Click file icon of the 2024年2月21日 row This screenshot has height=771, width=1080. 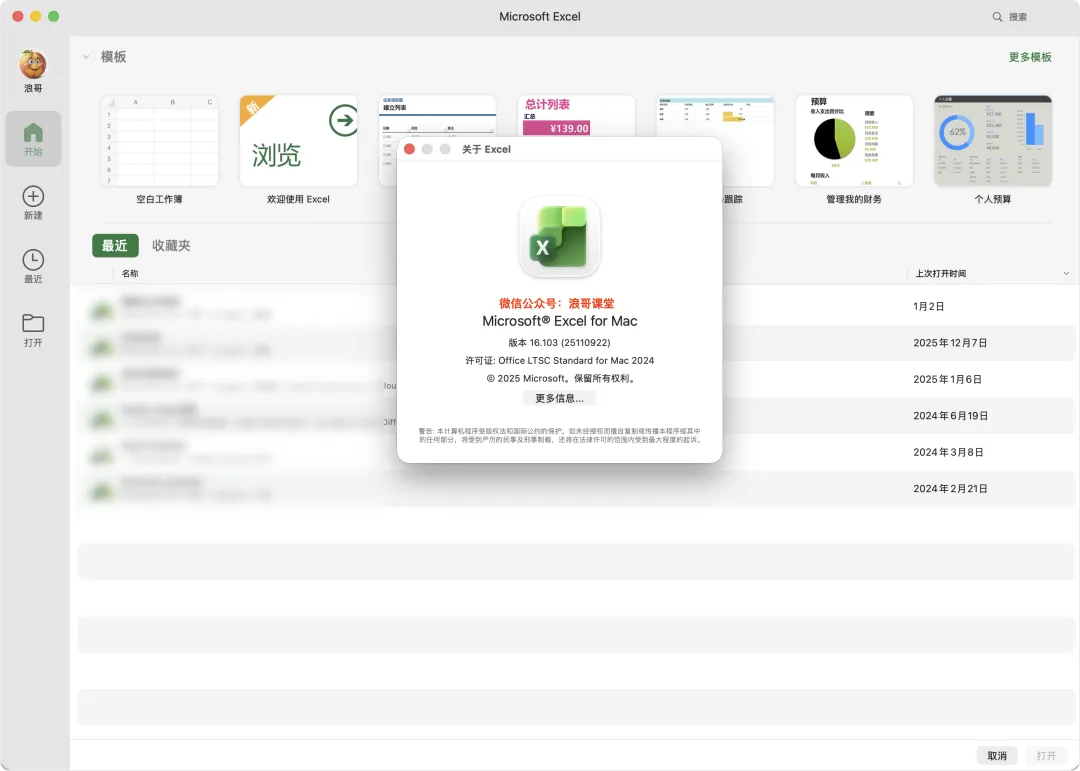pyautogui.click(x=102, y=491)
